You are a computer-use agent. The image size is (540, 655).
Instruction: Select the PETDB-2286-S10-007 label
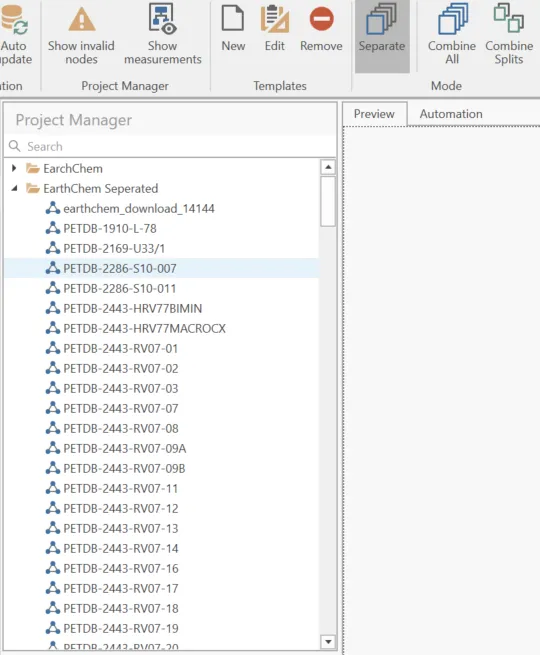(120, 269)
